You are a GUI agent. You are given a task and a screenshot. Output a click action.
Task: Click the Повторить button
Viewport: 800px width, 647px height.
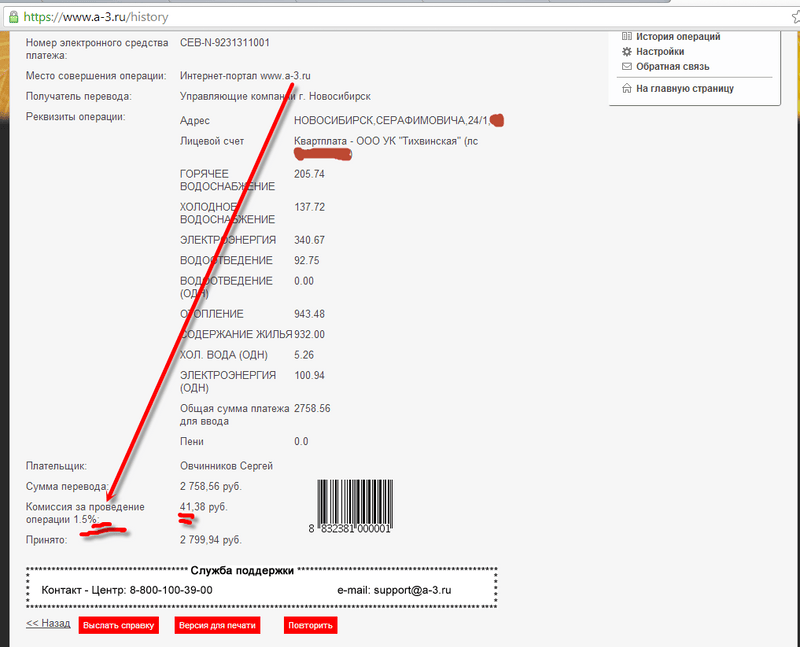[x=310, y=625]
